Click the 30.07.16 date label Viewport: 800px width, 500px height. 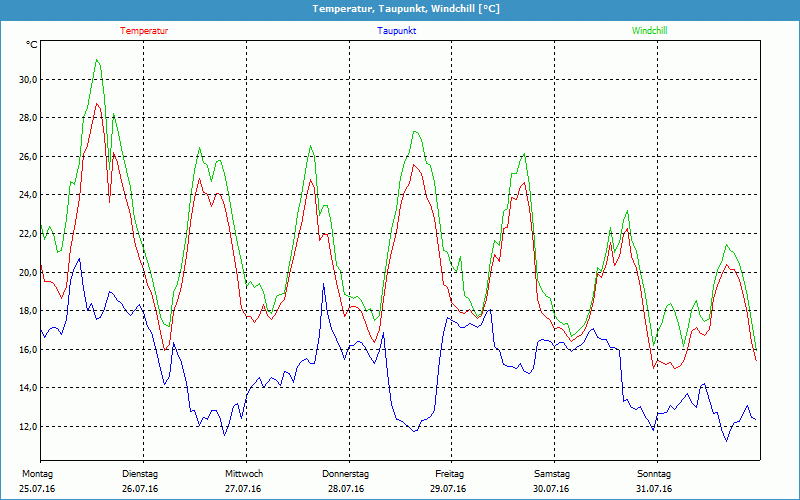coord(552,489)
